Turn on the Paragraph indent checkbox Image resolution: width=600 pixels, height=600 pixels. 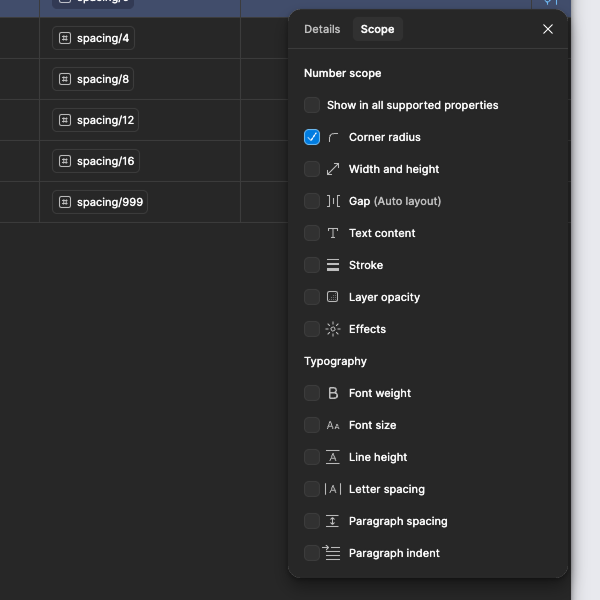point(312,553)
